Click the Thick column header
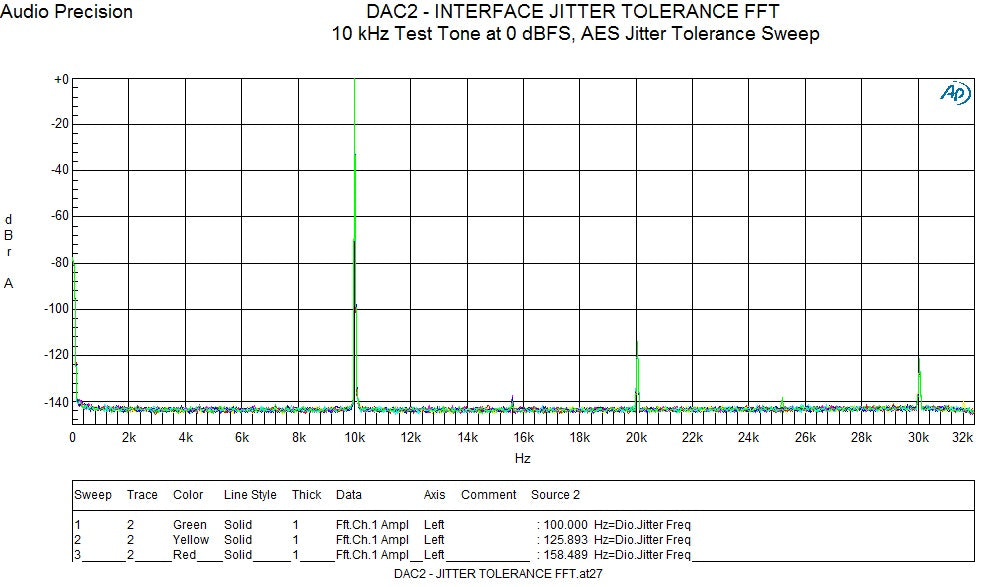The width and height of the screenshot is (997, 587). (x=306, y=494)
